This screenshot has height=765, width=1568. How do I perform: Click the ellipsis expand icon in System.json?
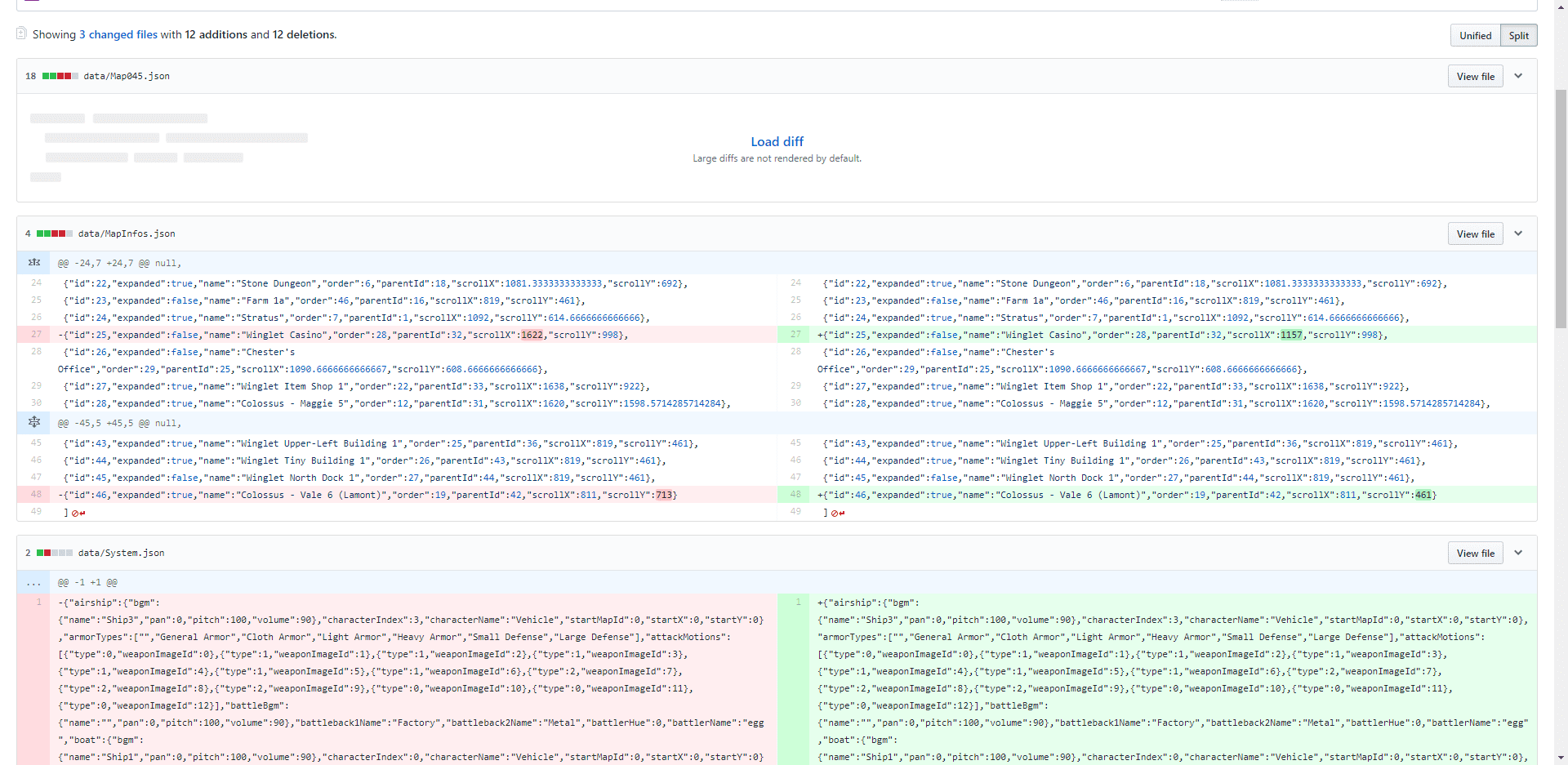[33, 583]
